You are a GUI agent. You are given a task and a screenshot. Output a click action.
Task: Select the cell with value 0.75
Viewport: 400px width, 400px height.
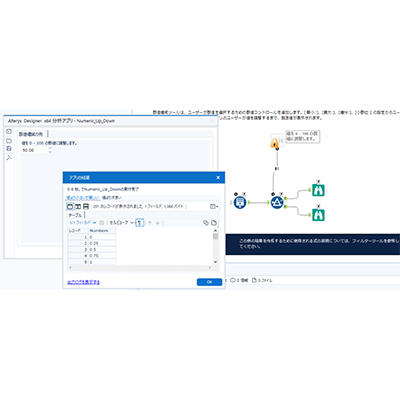(102, 256)
